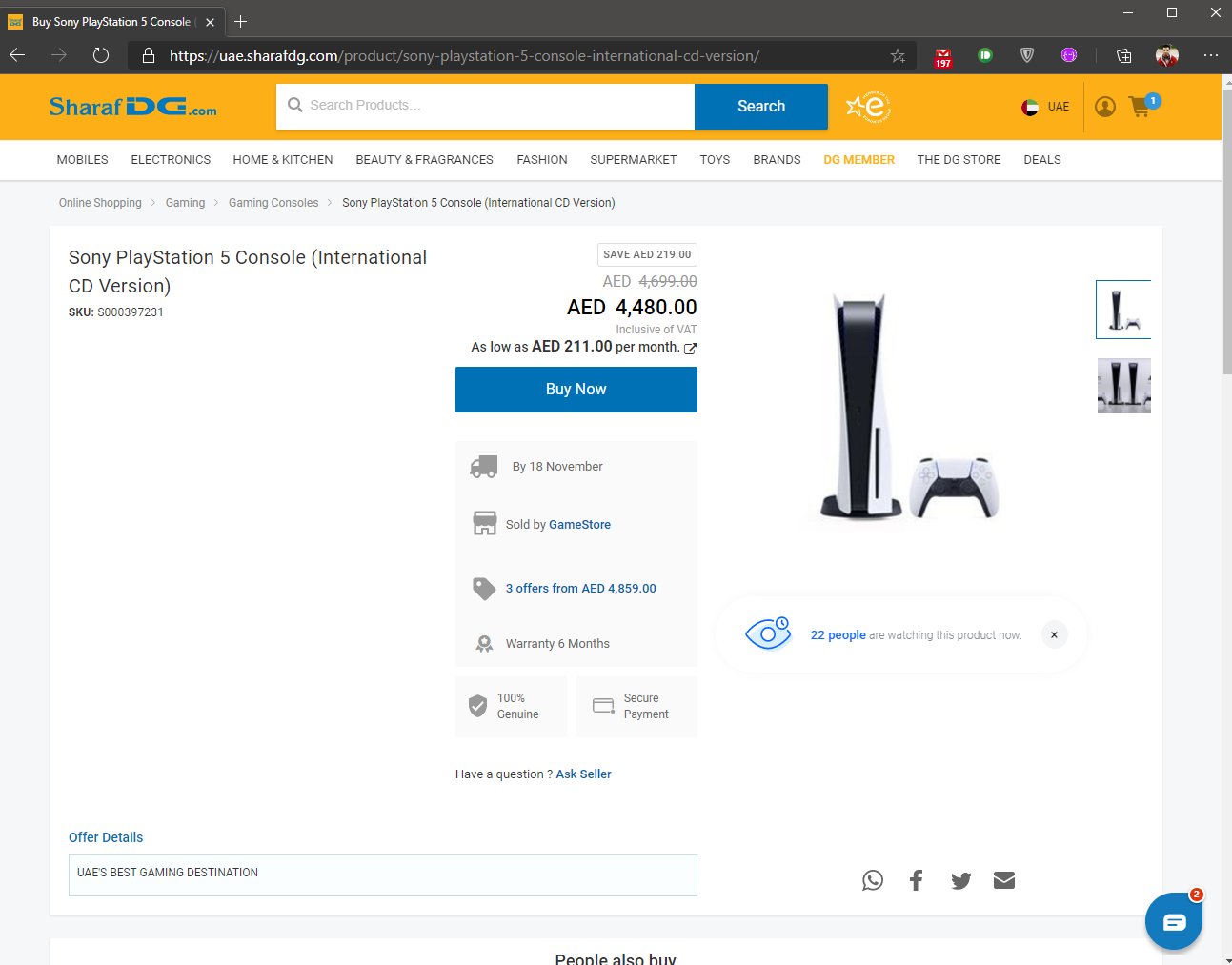
Task: Go back in the browser
Action: pyautogui.click(x=17, y=55)
